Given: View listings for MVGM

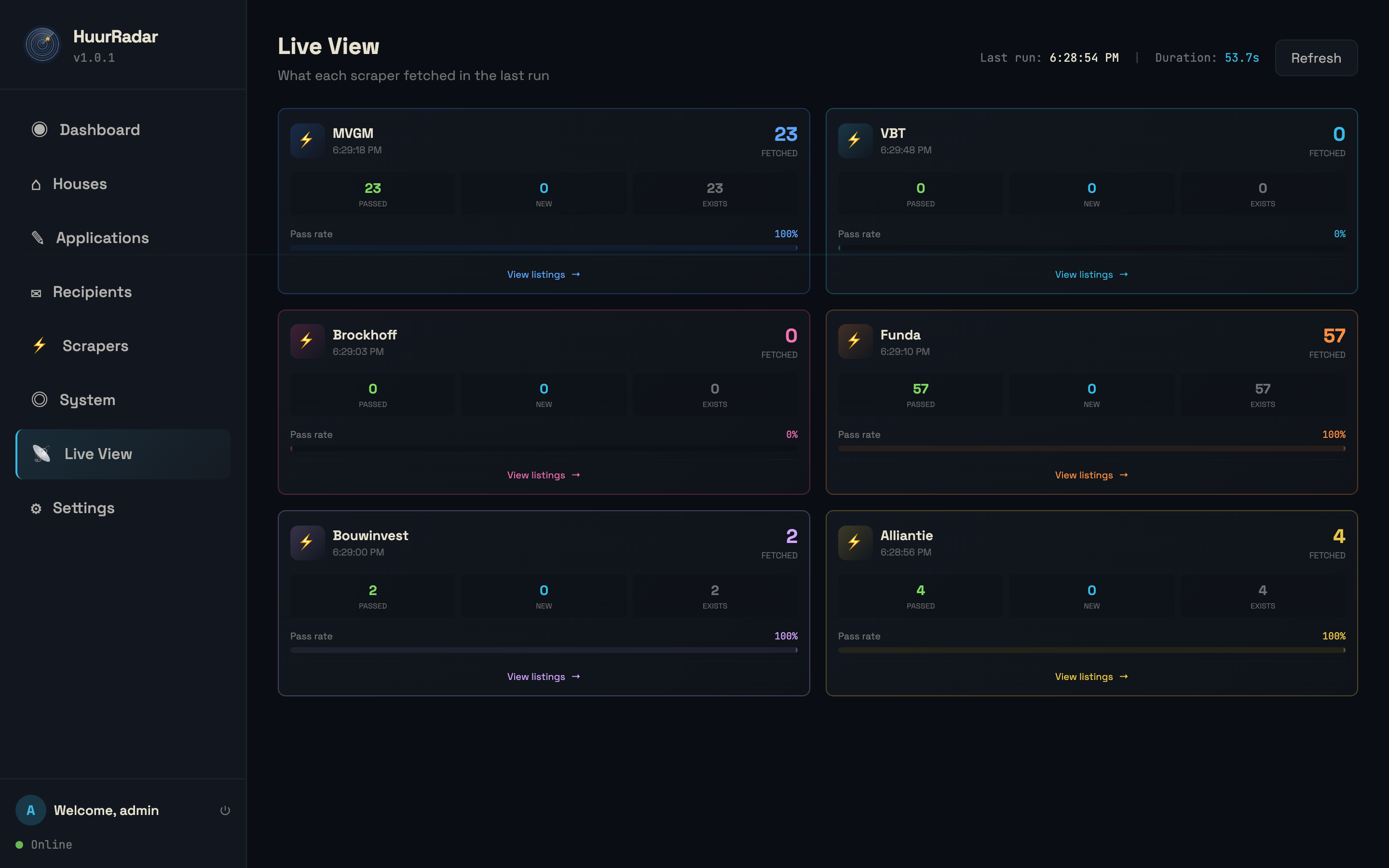Looking at the screenshot, I should point(544,274).
